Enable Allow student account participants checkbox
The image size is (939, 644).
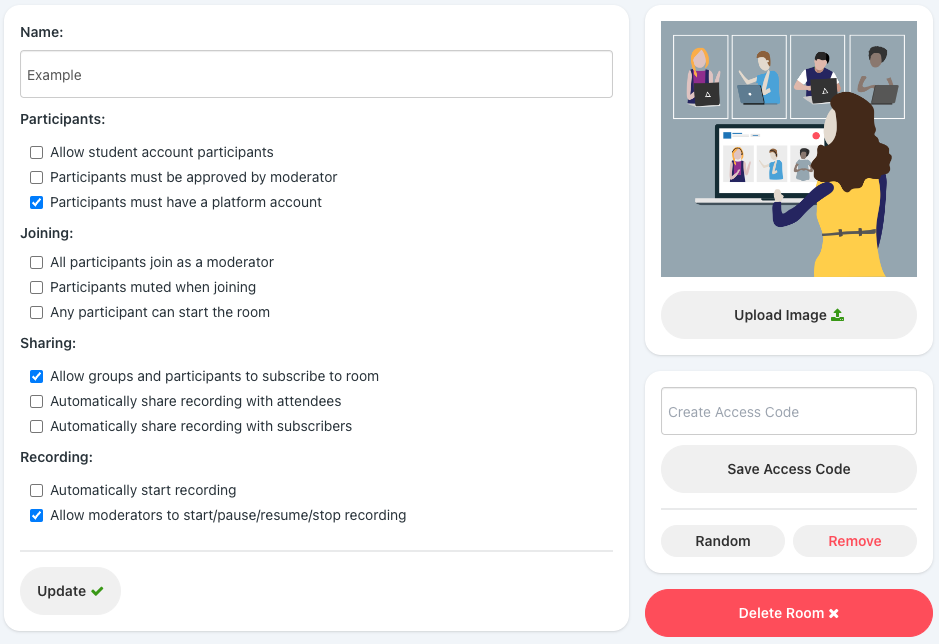pos(37,153)
